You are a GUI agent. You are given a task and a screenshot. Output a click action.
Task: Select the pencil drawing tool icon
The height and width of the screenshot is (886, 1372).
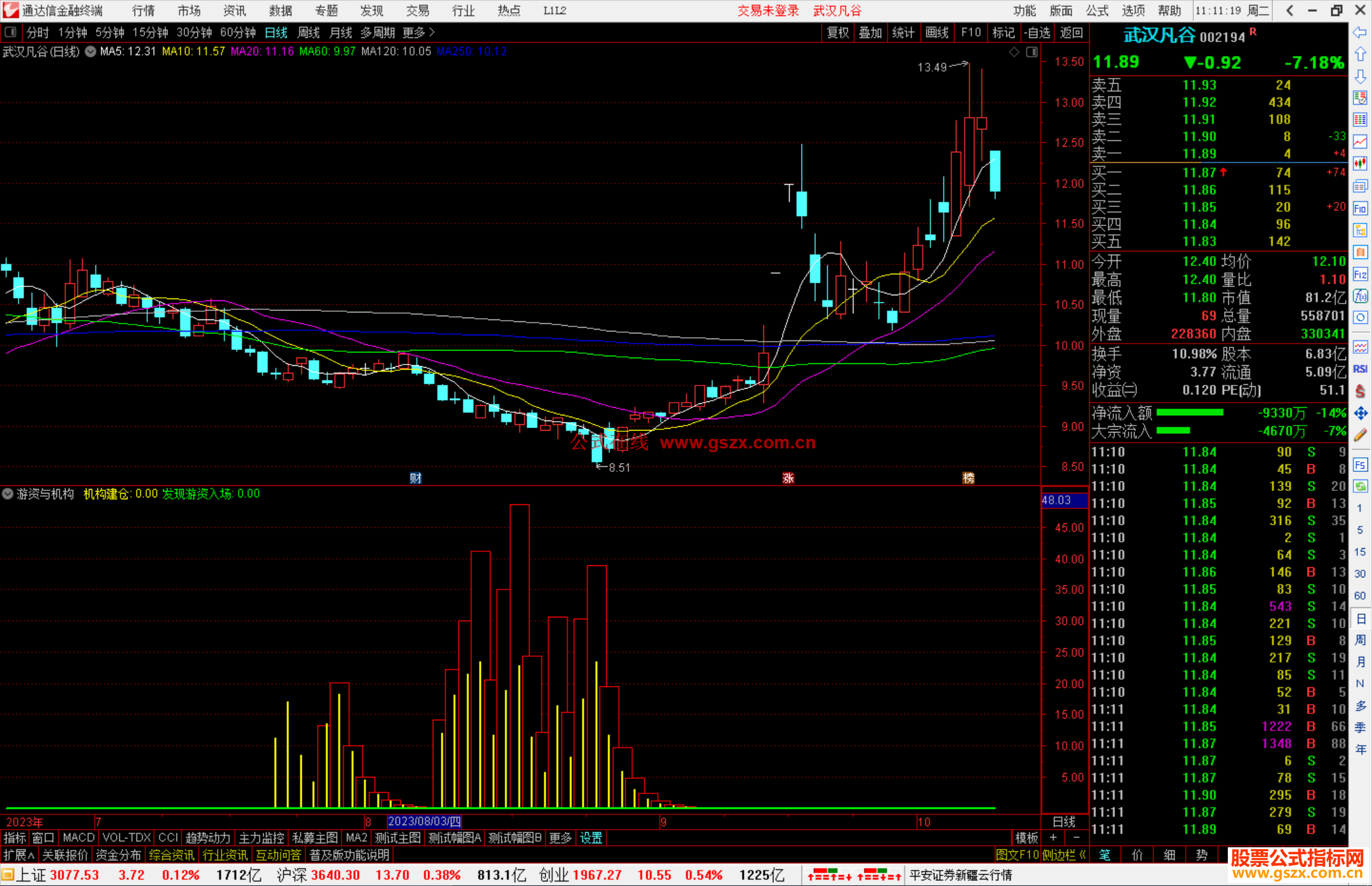point(1360,435)
